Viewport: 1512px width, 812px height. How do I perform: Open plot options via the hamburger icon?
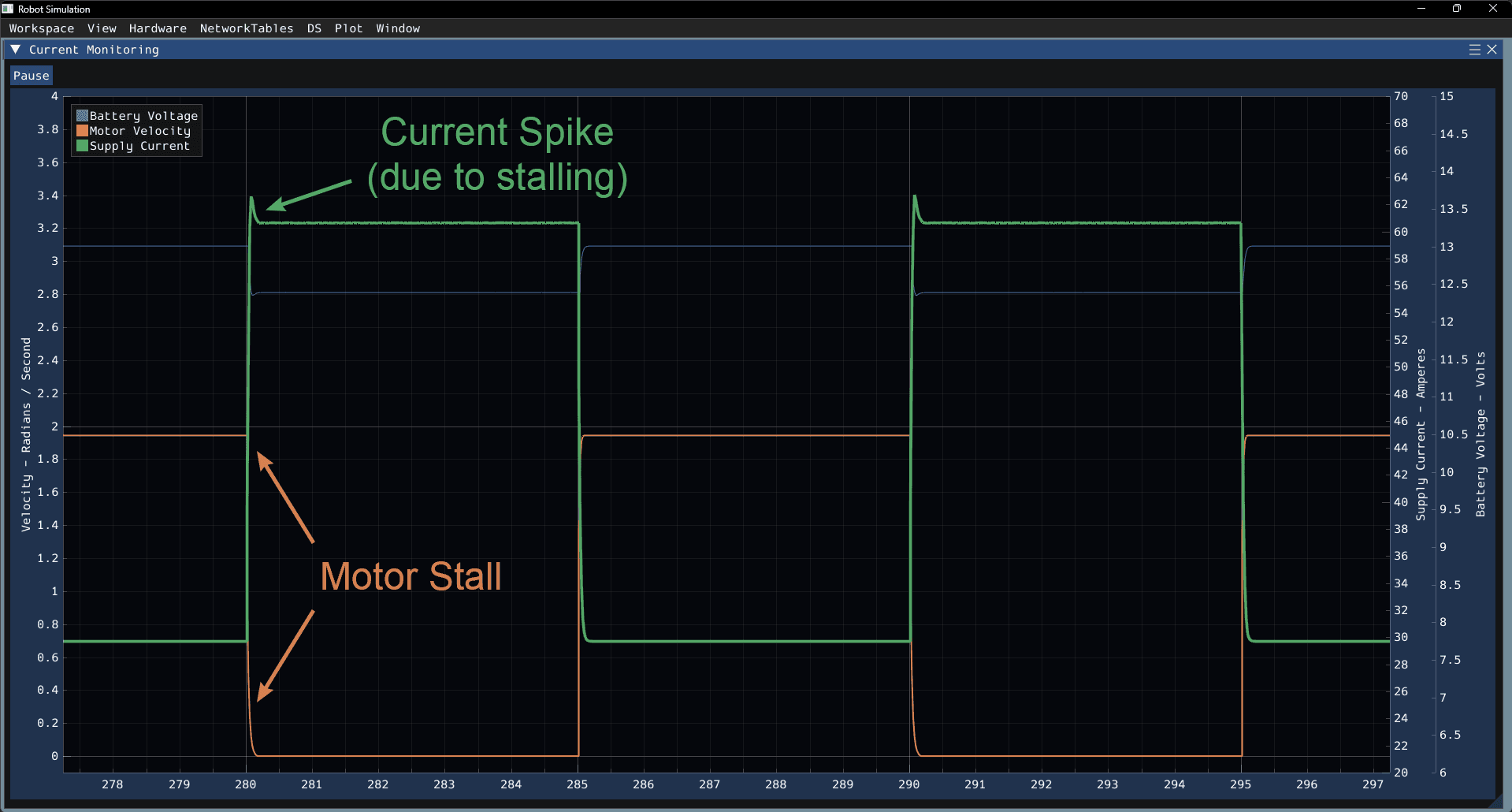coord(1474,49)
